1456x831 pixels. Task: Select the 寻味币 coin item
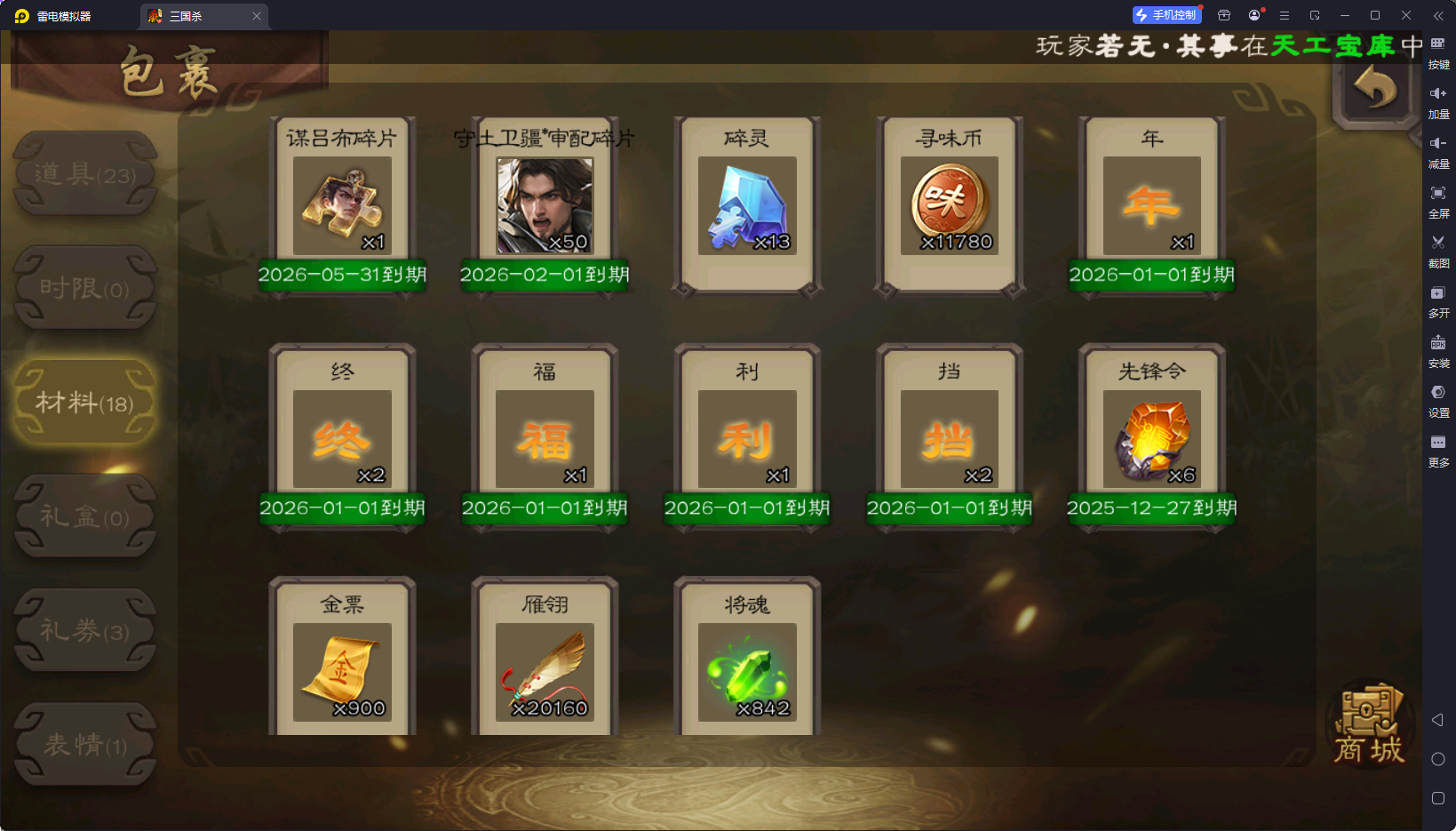pos(950,206)
